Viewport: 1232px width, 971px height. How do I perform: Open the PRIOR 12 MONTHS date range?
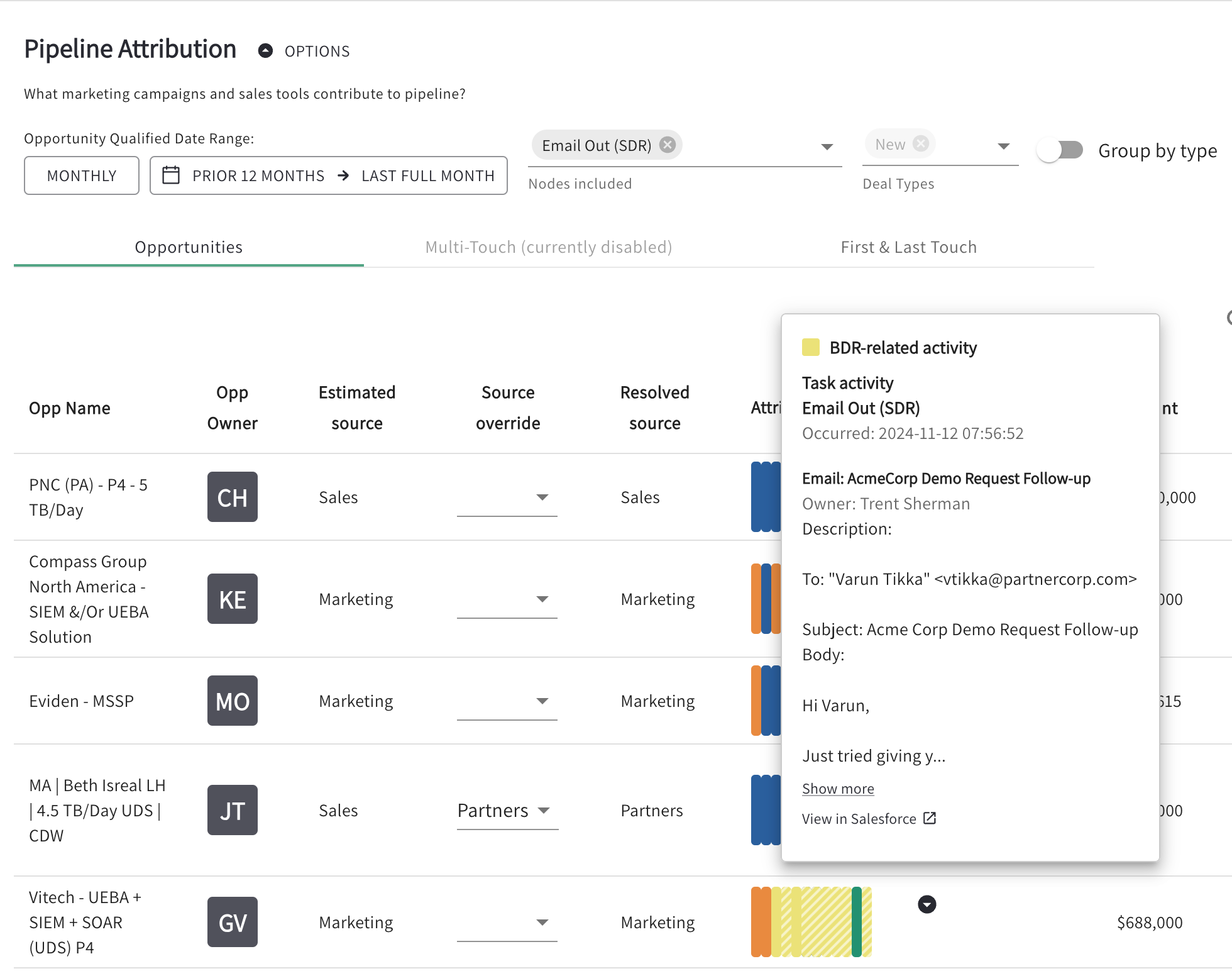point(329,175)
